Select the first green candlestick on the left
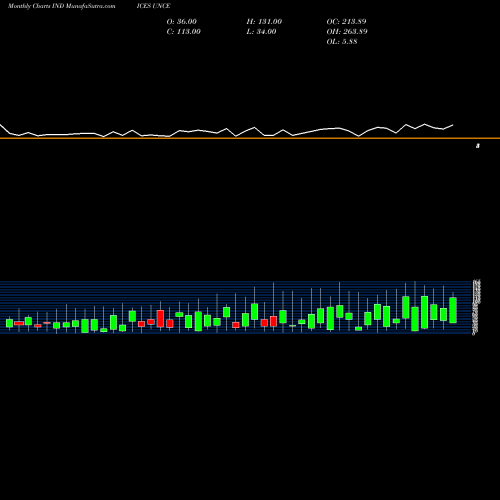The height and width of the screenshot is (500, 500). point(9,323)
